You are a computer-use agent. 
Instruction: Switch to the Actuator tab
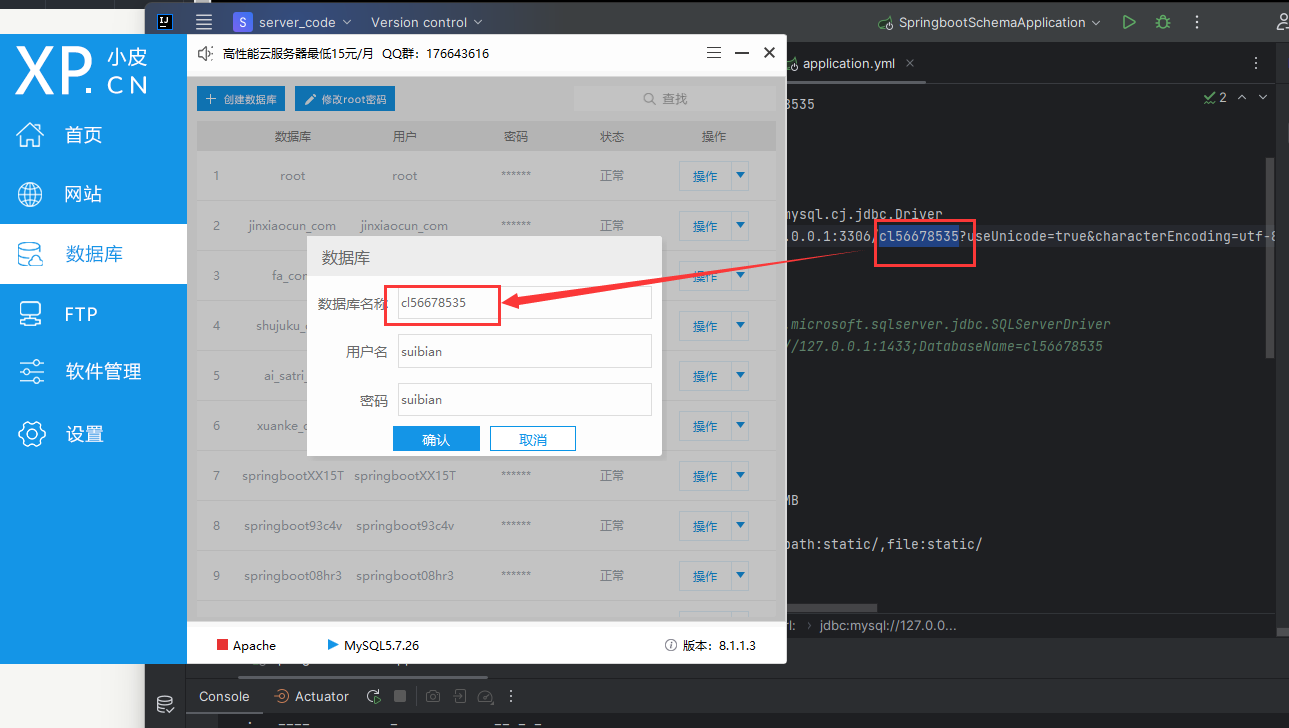[x=311, y=696]
